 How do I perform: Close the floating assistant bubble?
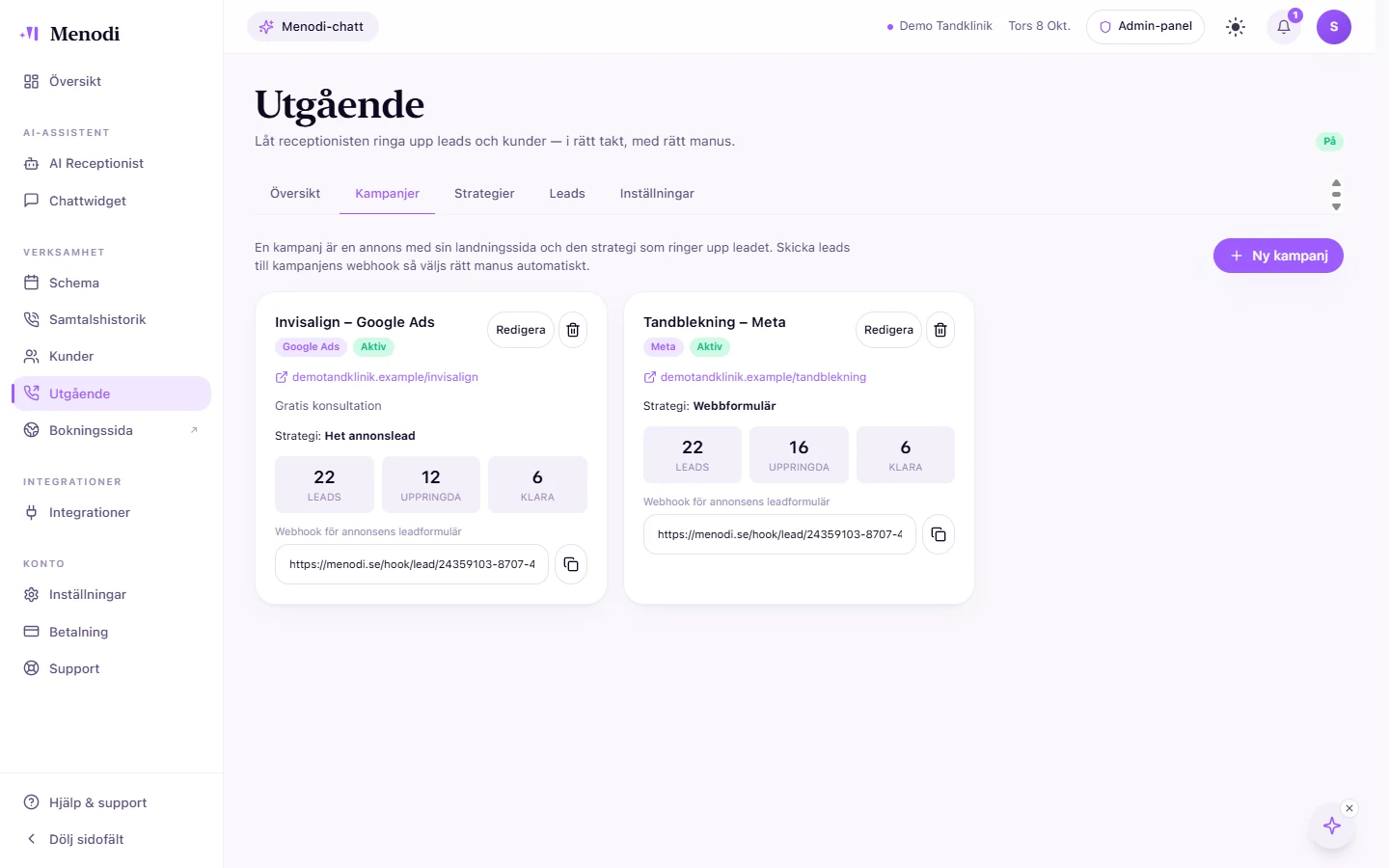(1349, 808)
